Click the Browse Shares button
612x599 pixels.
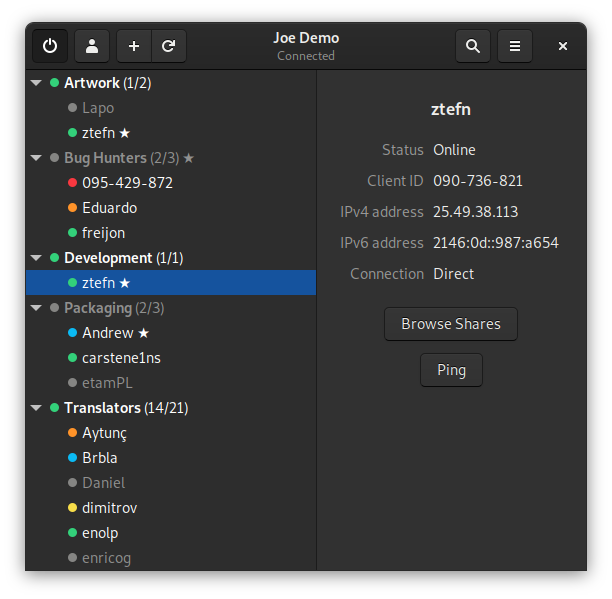450,324
